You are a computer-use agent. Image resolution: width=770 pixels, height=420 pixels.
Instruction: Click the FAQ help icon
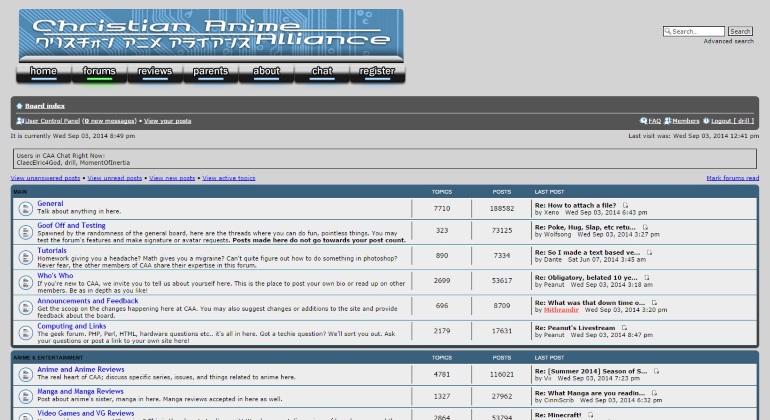tap(643, 120)
